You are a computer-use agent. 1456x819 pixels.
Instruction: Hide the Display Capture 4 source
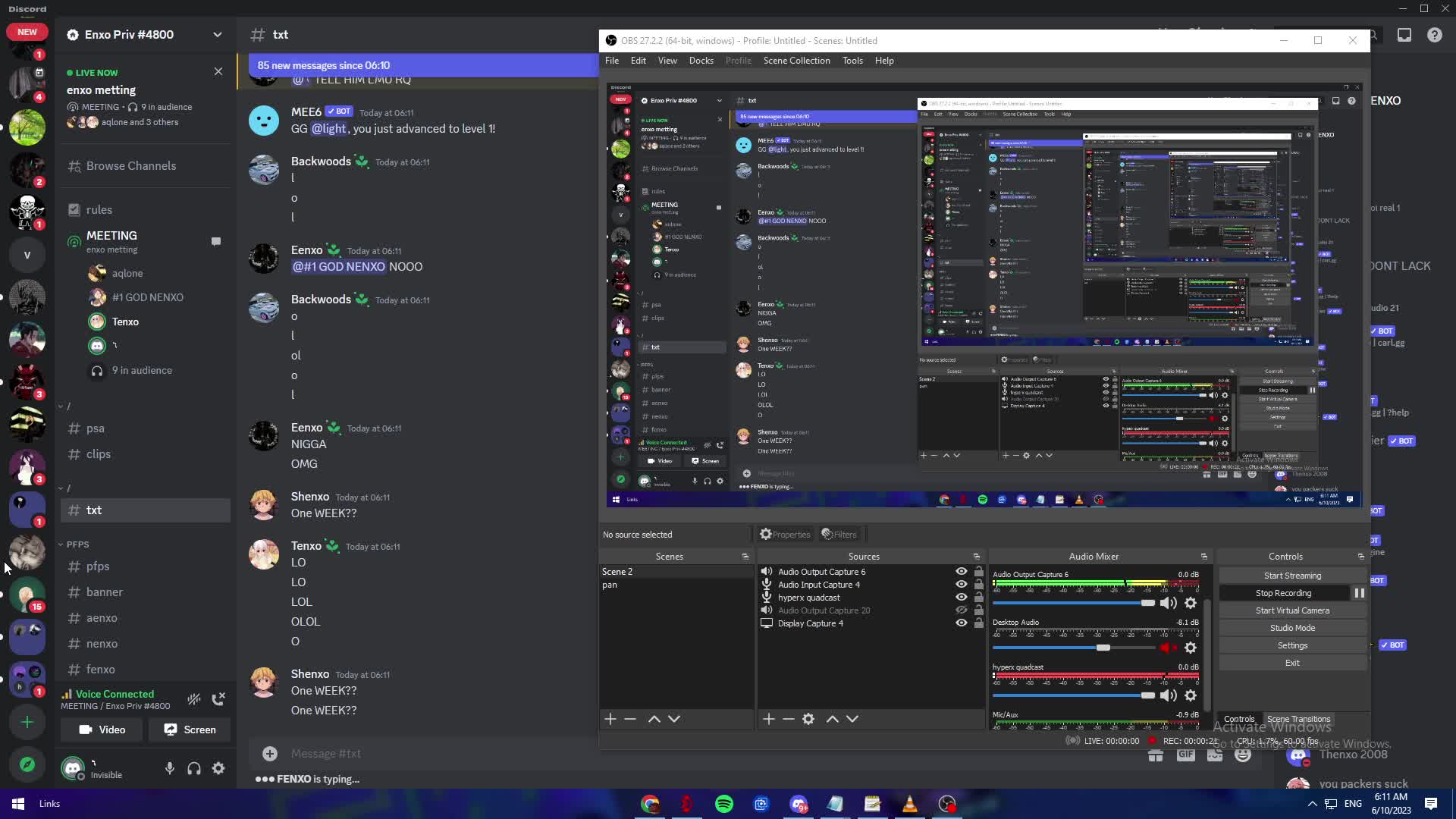pos(961,623)
